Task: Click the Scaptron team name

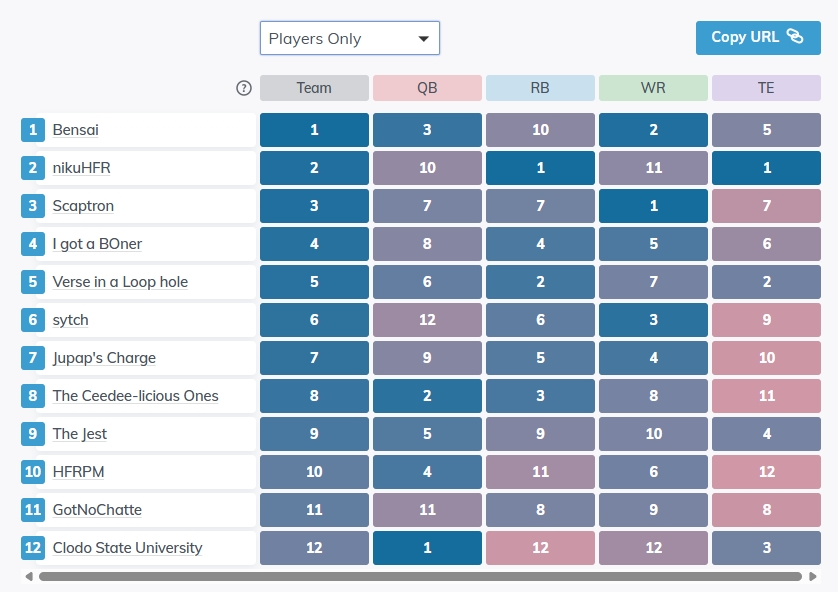Action: 83,206
